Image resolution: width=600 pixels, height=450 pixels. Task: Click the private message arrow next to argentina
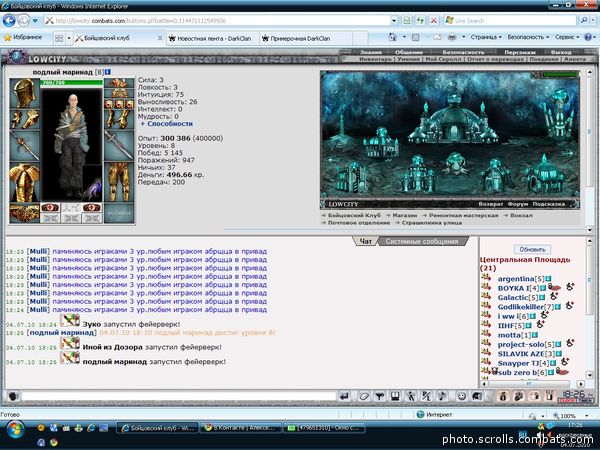pos(486,277)
